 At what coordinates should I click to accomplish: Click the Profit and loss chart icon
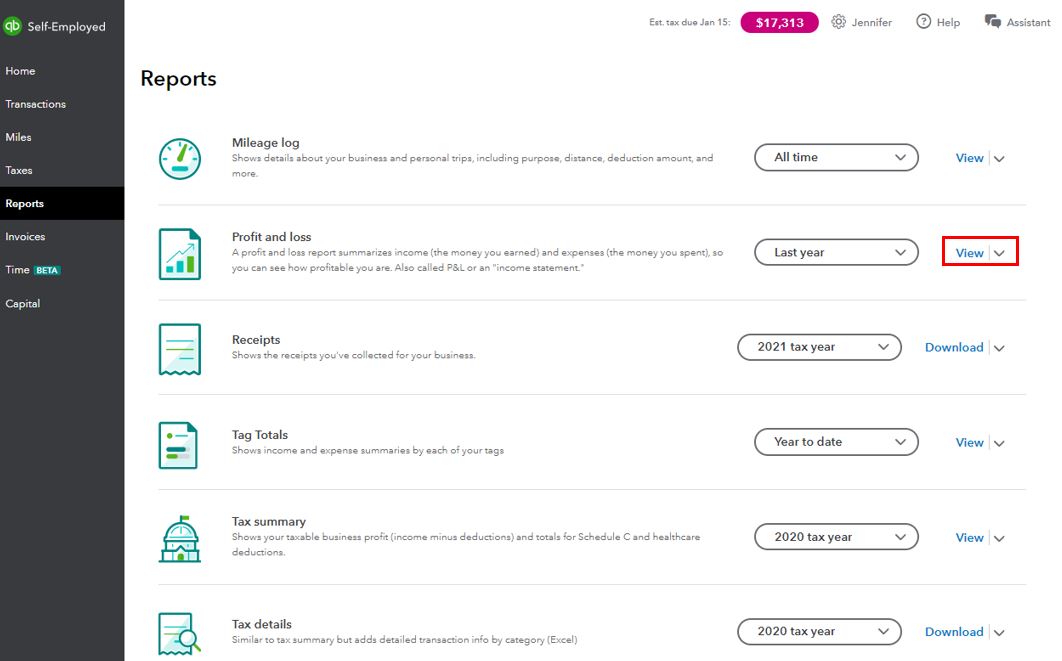[179, 254]
